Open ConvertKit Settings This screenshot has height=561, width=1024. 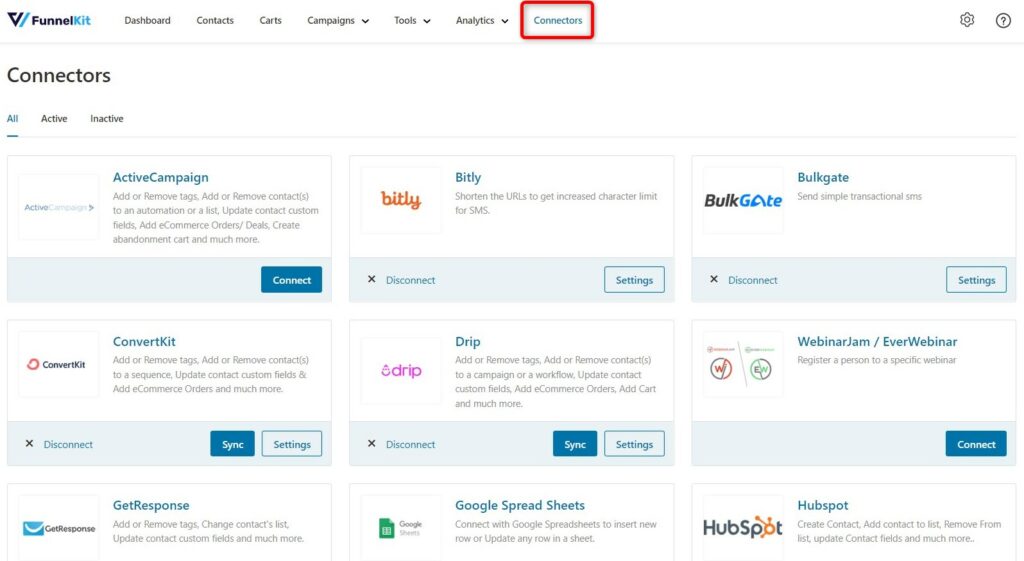tap(292, 444)
